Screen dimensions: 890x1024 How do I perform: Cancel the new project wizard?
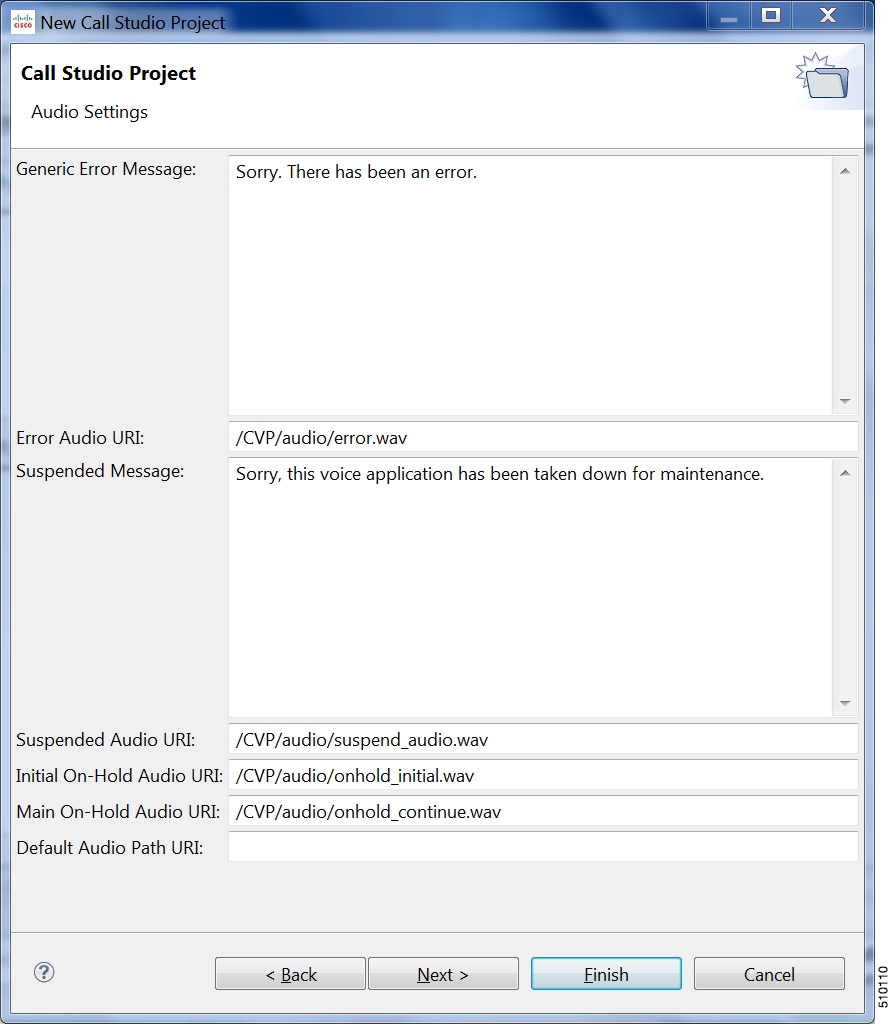(x=769, y=974)
